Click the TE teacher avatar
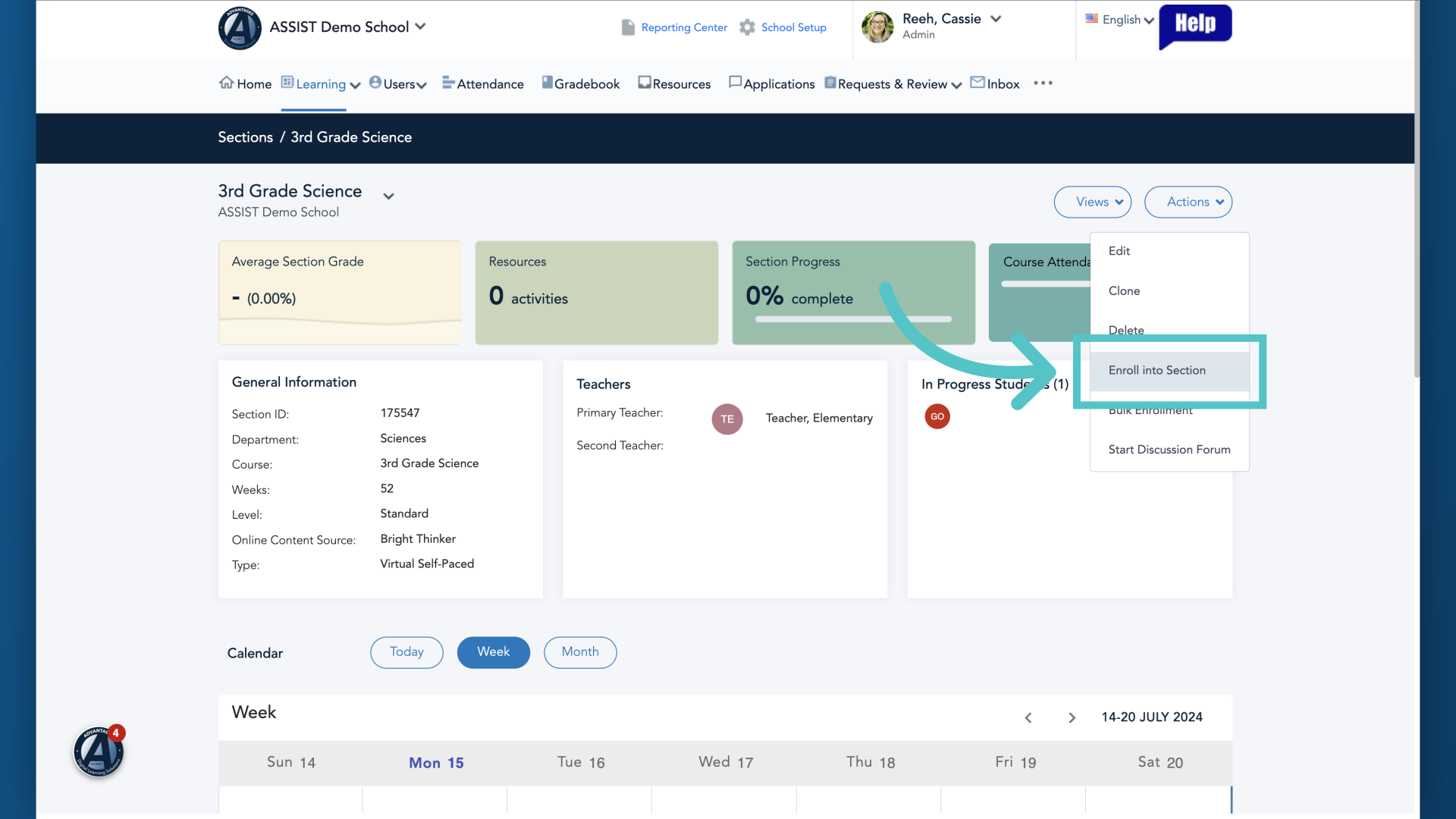 click(x=727, y=419)
